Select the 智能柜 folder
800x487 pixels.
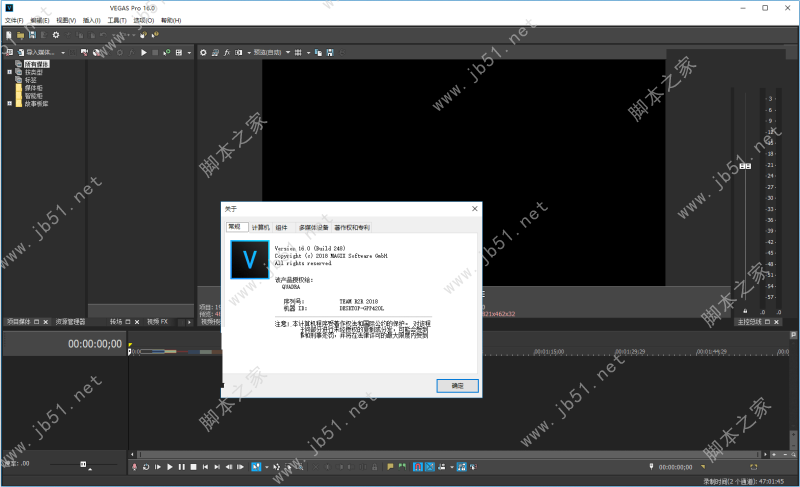pyautogui.click(x=34, y=96)
